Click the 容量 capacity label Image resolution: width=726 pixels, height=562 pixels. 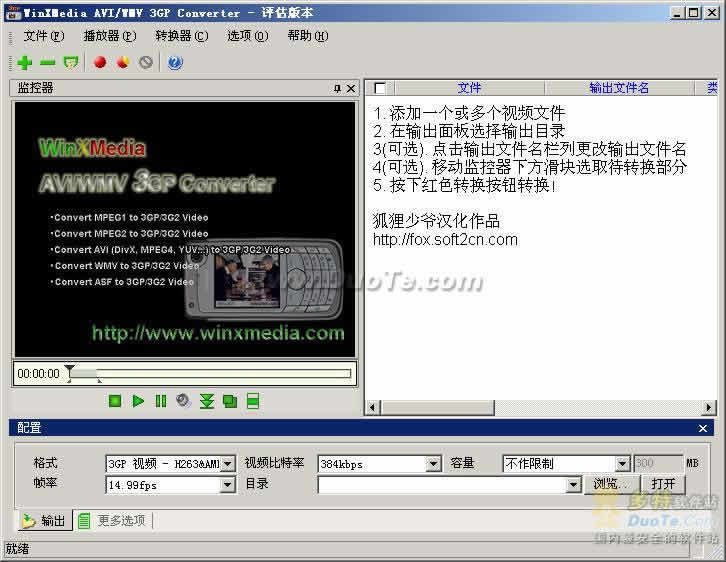462,463
